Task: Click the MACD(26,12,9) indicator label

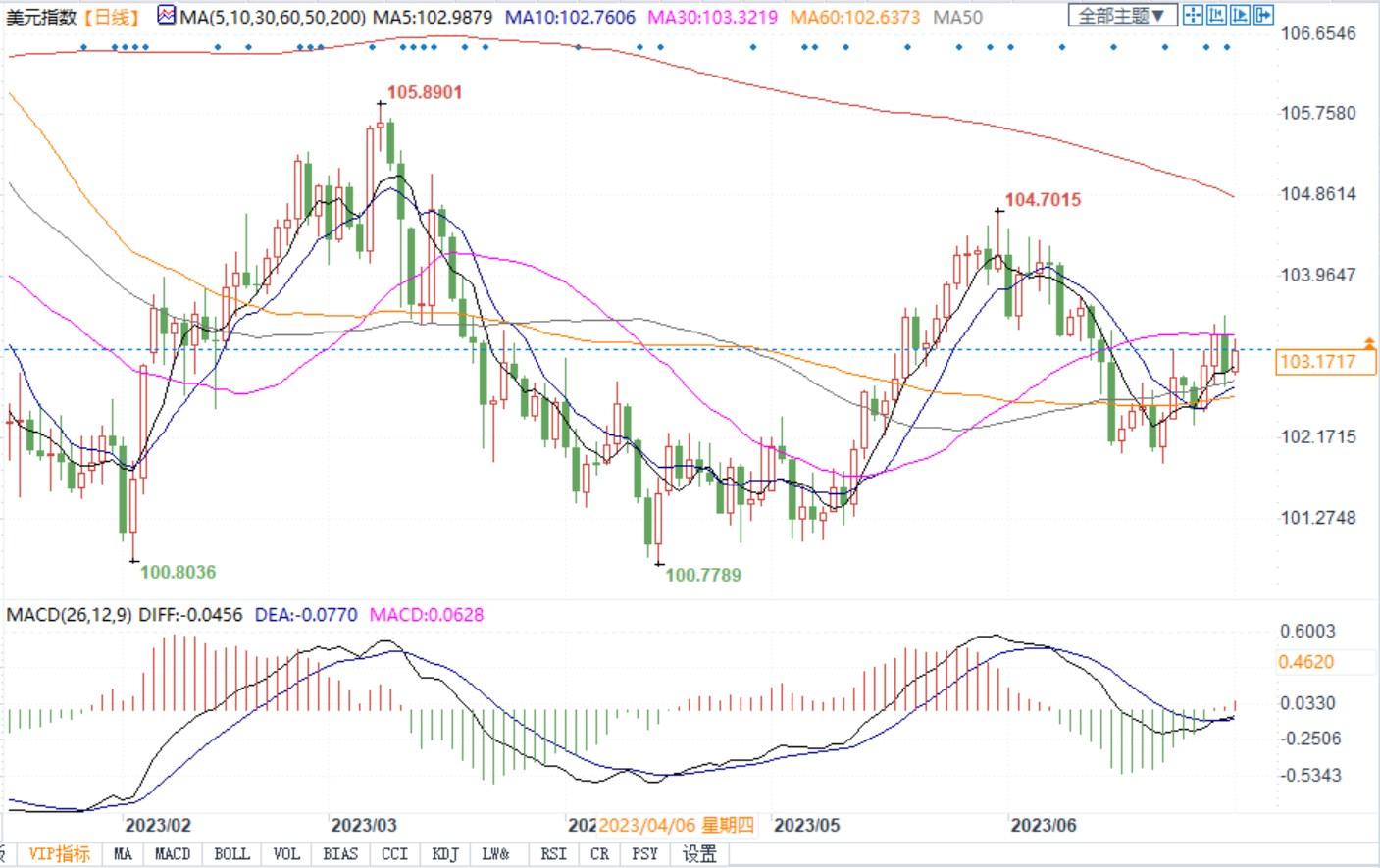Action: coord(69,615)
